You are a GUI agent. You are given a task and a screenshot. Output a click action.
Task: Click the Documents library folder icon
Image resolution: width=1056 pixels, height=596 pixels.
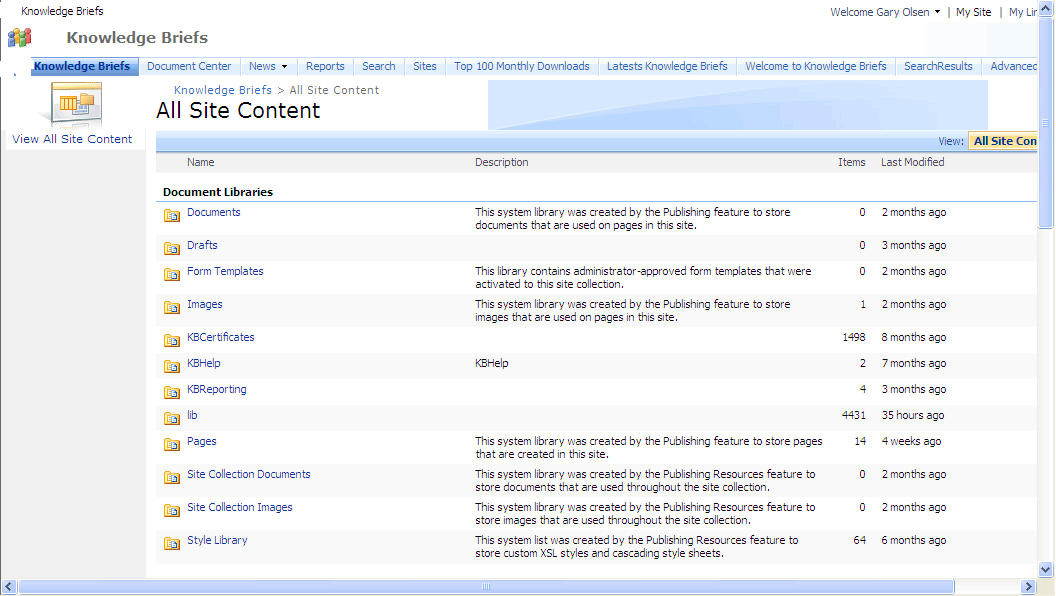[172, 215]
